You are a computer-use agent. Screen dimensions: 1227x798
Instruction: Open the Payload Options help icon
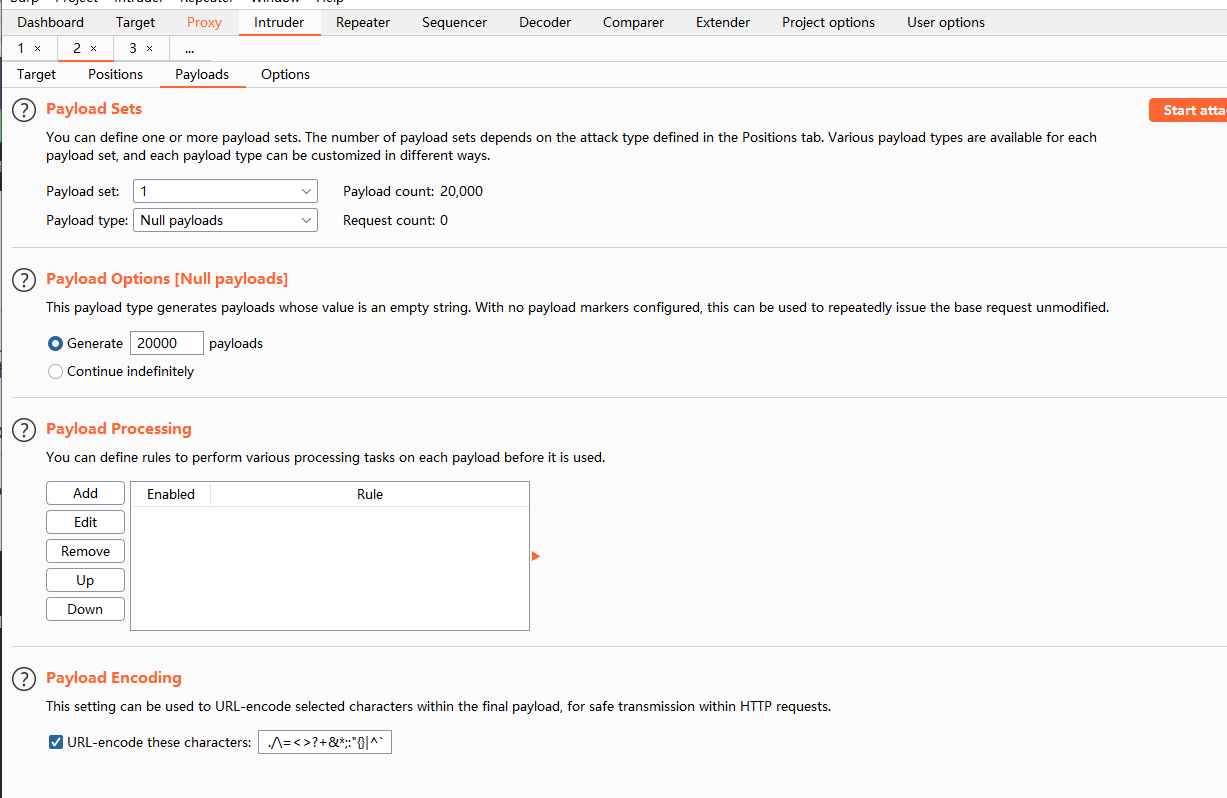(23, 280)
